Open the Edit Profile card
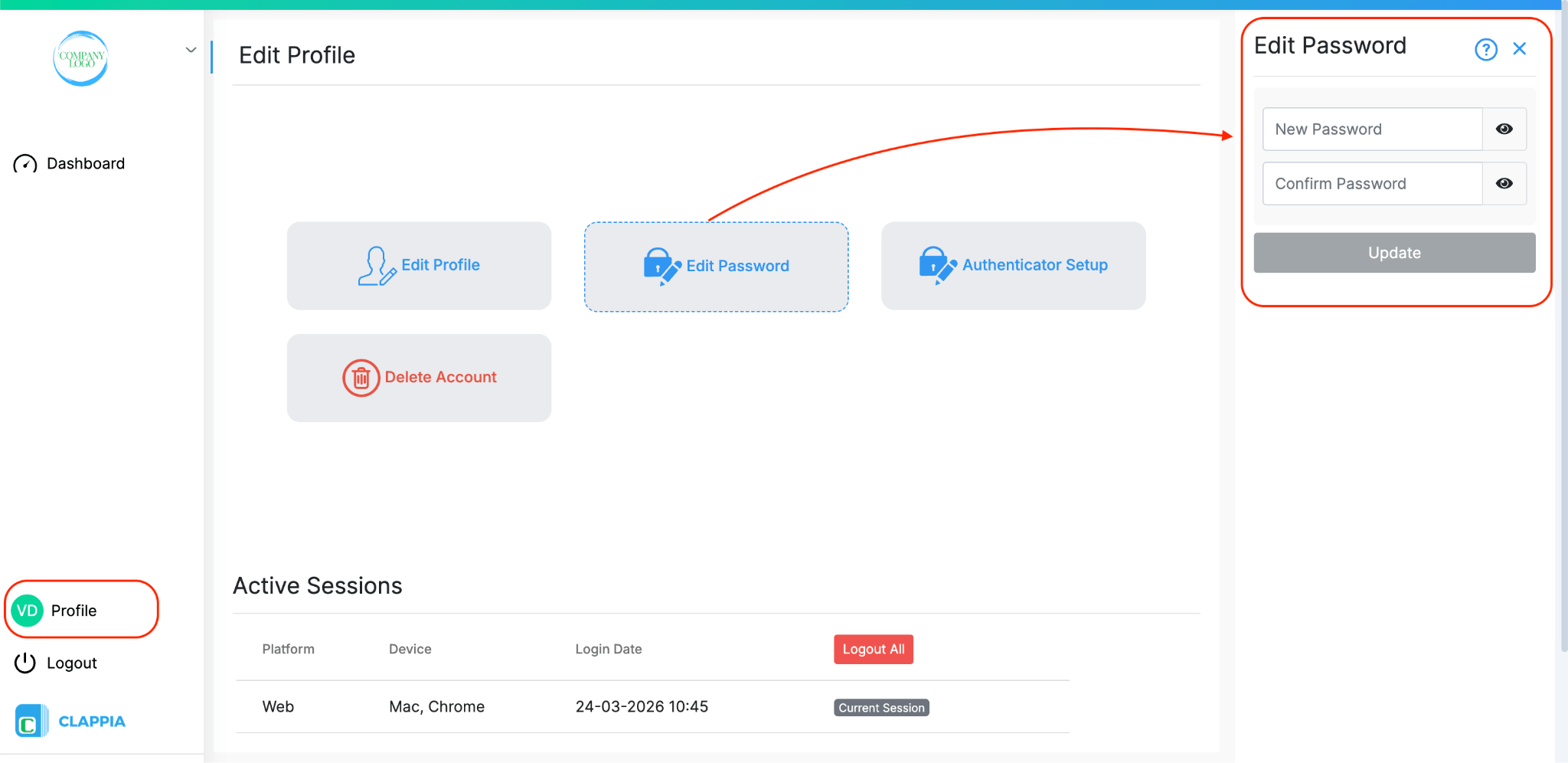 click(419, 266)
